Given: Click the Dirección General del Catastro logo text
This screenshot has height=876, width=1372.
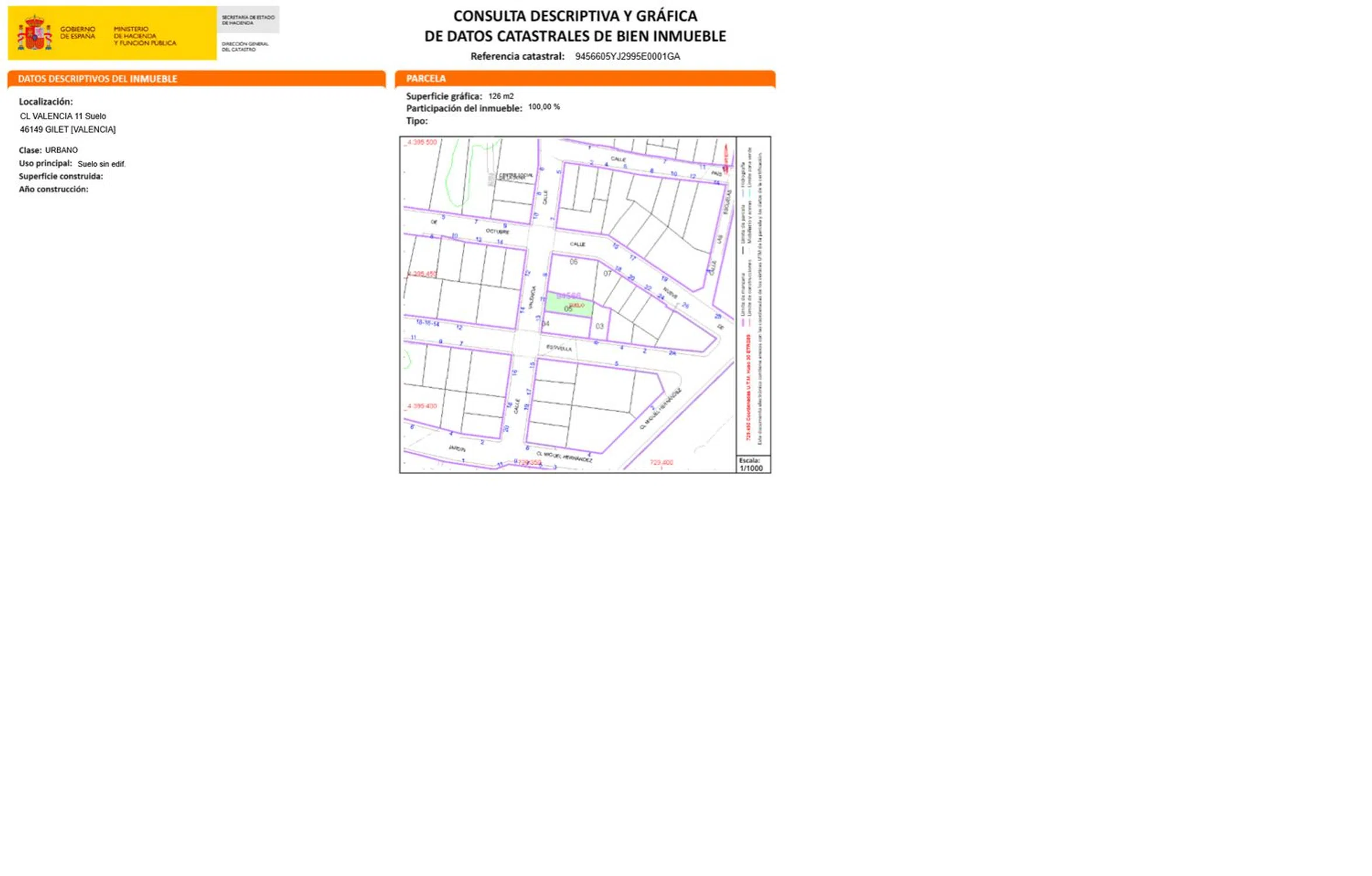Looking at the screenshot, I should coord(245,47).
